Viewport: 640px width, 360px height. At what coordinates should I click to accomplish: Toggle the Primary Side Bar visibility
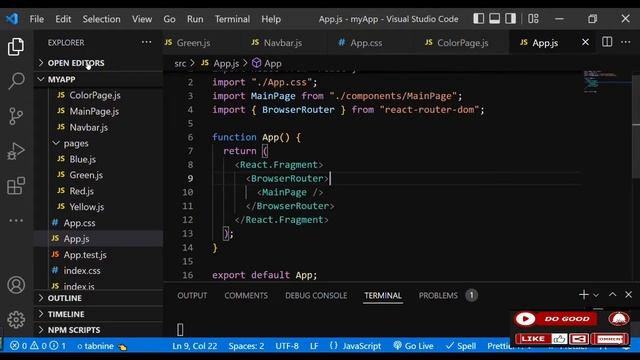click(x=479, y=18)
